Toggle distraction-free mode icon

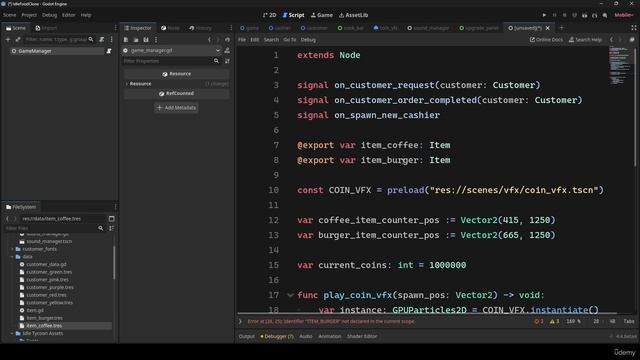pyautogui.click(x=633, y=28)
